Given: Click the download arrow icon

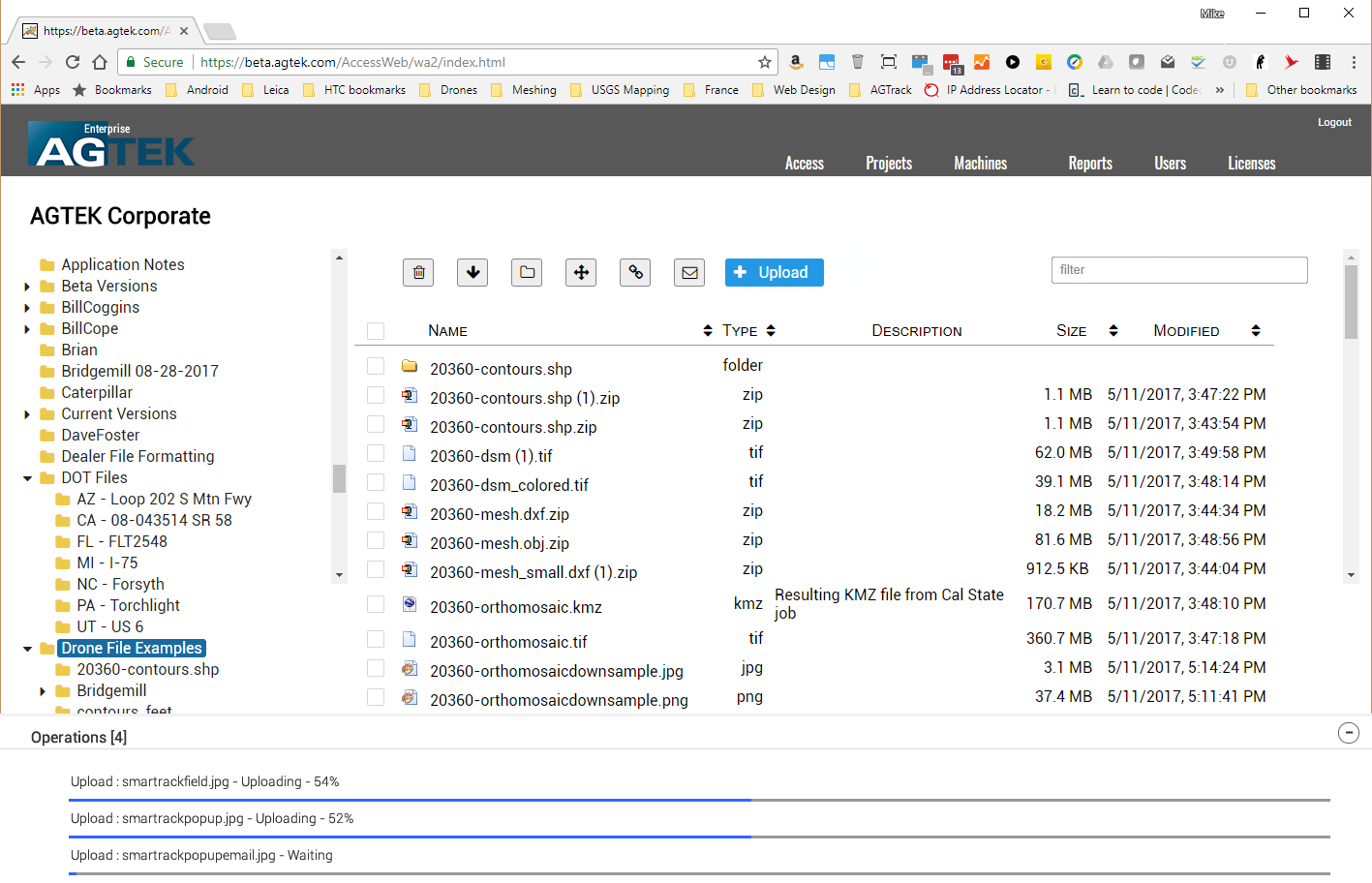Looking at the screenshot, I should coord(473,273).
